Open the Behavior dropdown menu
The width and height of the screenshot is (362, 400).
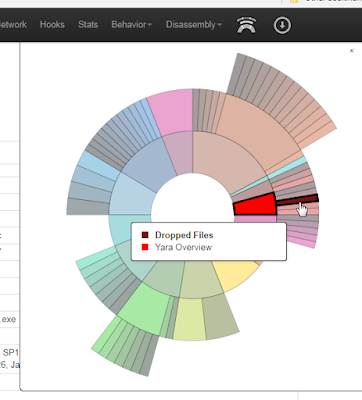[x=132, y=25]
